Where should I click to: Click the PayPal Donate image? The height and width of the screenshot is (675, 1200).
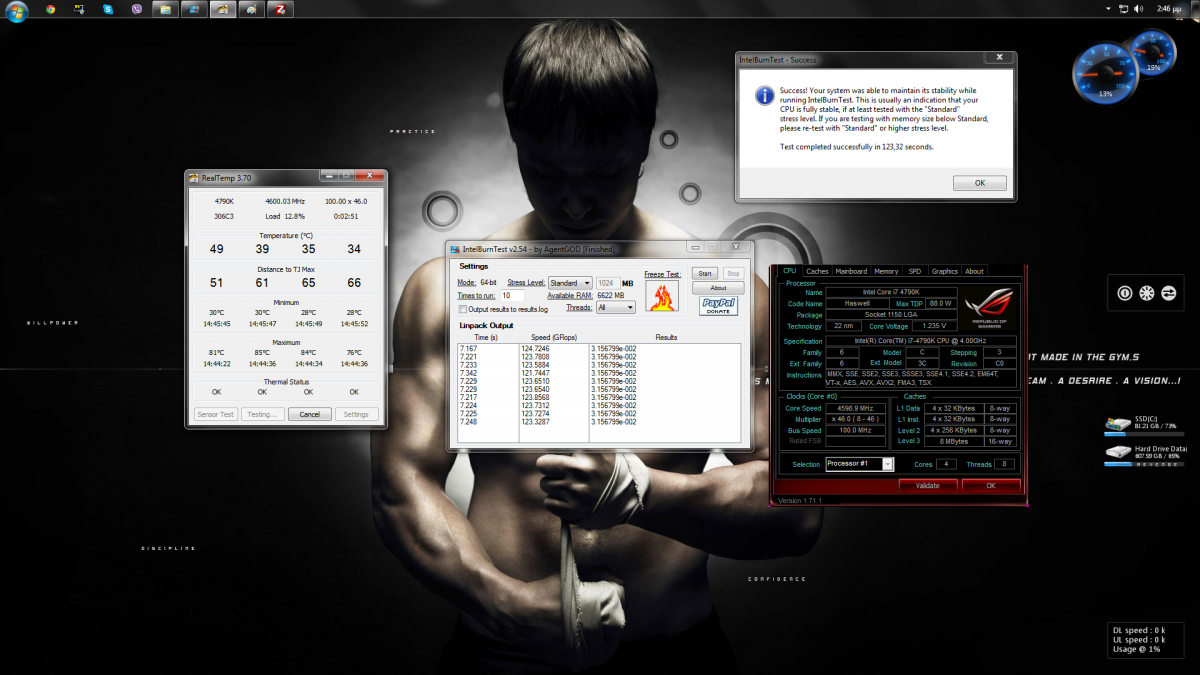(x=718, y=306)
